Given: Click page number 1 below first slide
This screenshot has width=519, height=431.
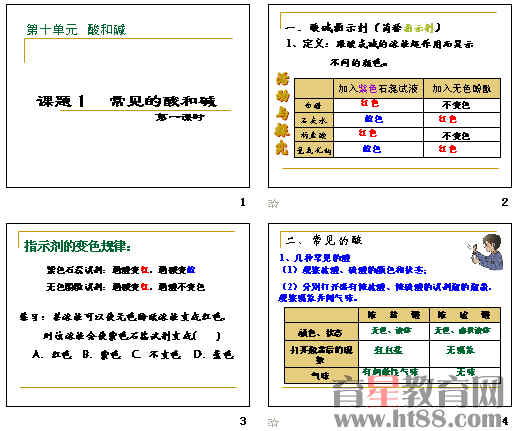Looking at the screenshot, I should click(243, 202).
